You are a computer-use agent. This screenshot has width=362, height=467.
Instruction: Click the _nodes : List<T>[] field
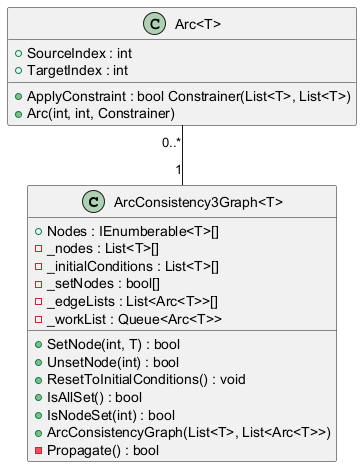pos(103,249)
